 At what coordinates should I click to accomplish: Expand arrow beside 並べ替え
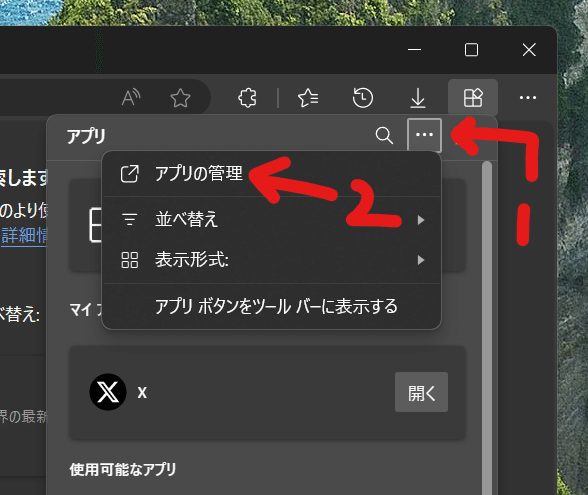(x=421, y=220)
